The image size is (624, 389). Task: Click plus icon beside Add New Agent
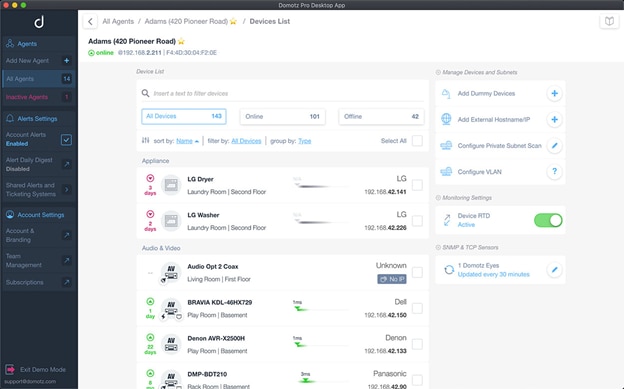66,61
